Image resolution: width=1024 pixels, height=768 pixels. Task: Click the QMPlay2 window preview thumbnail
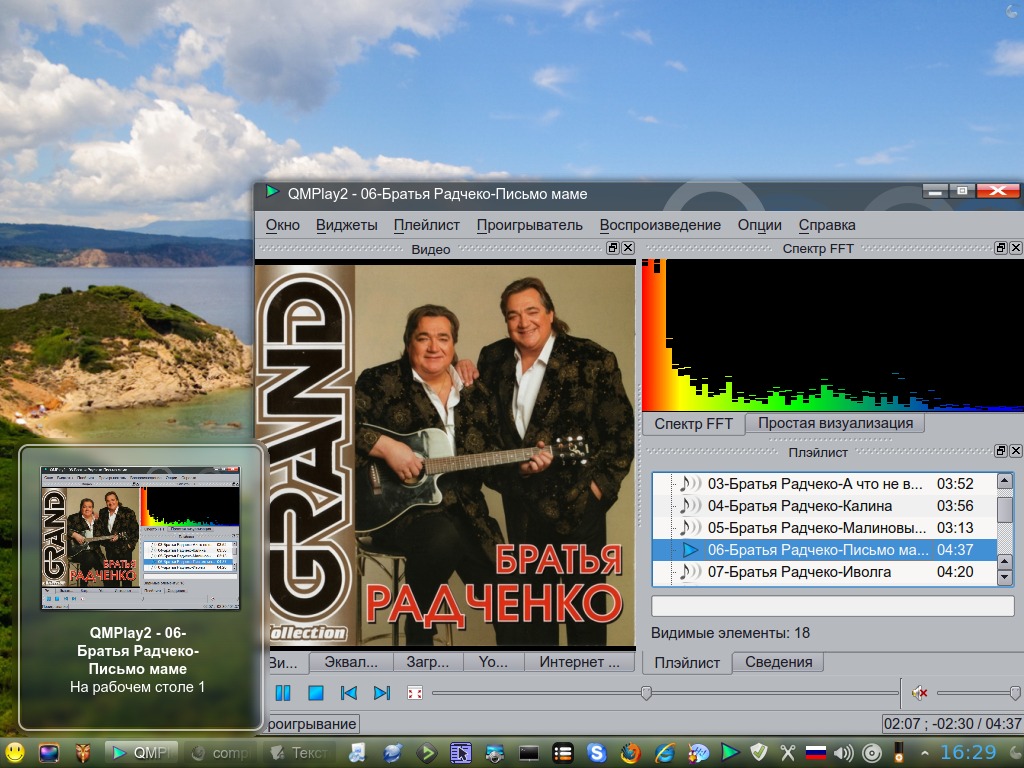tap(140, 538)
